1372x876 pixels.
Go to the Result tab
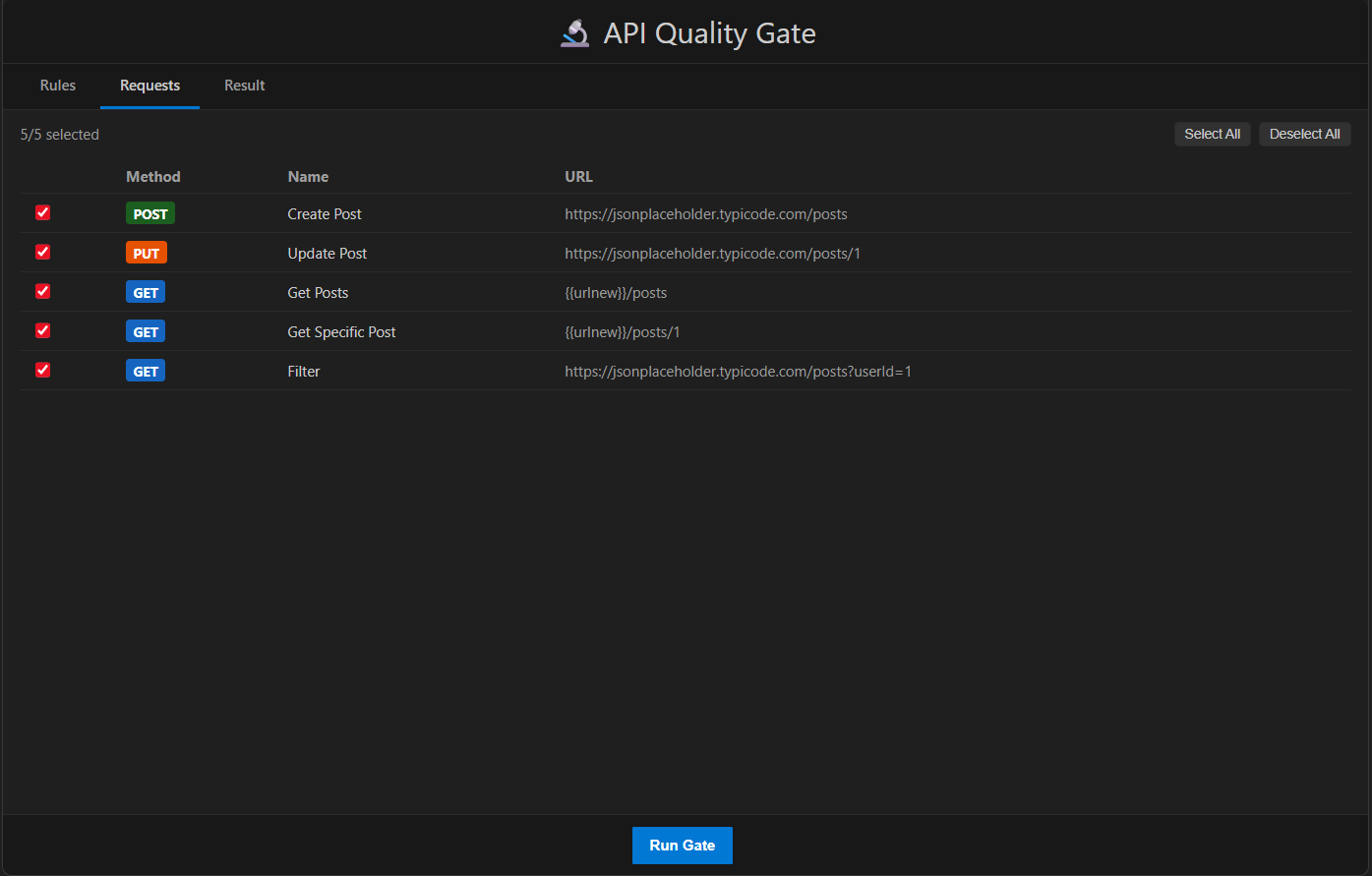point(245,86)
